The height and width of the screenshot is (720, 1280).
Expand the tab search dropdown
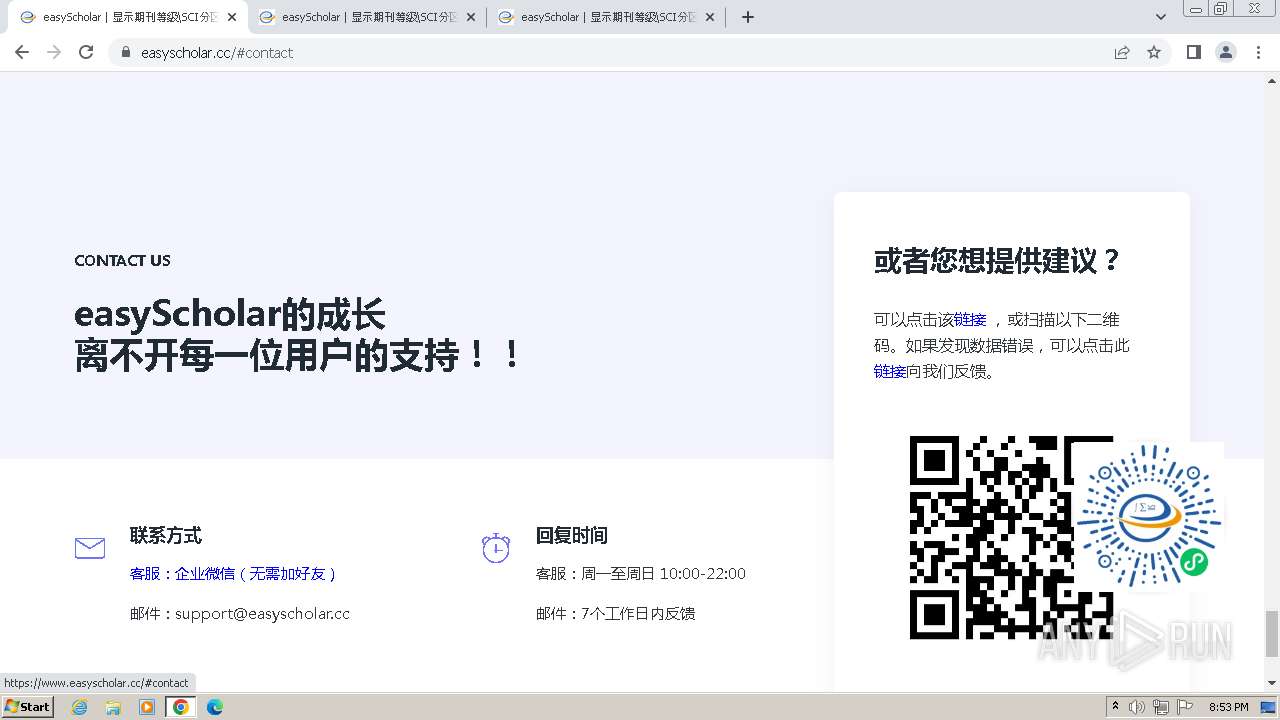point(1161,17)
